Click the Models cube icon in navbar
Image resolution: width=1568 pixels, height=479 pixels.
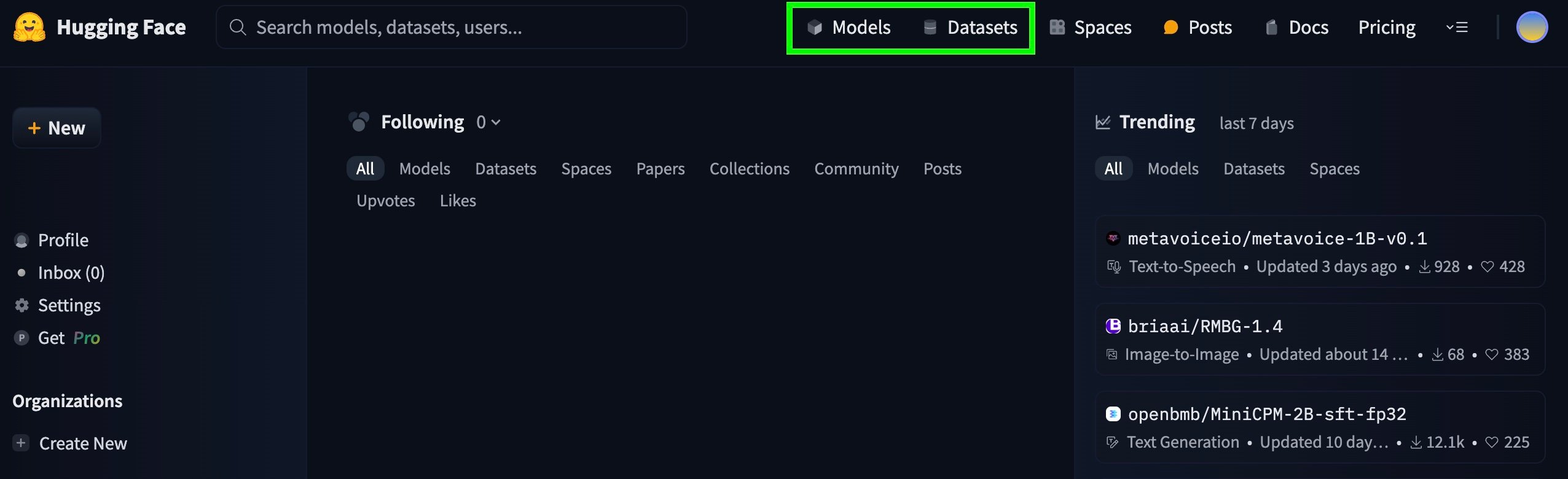[x=815, y=27]
